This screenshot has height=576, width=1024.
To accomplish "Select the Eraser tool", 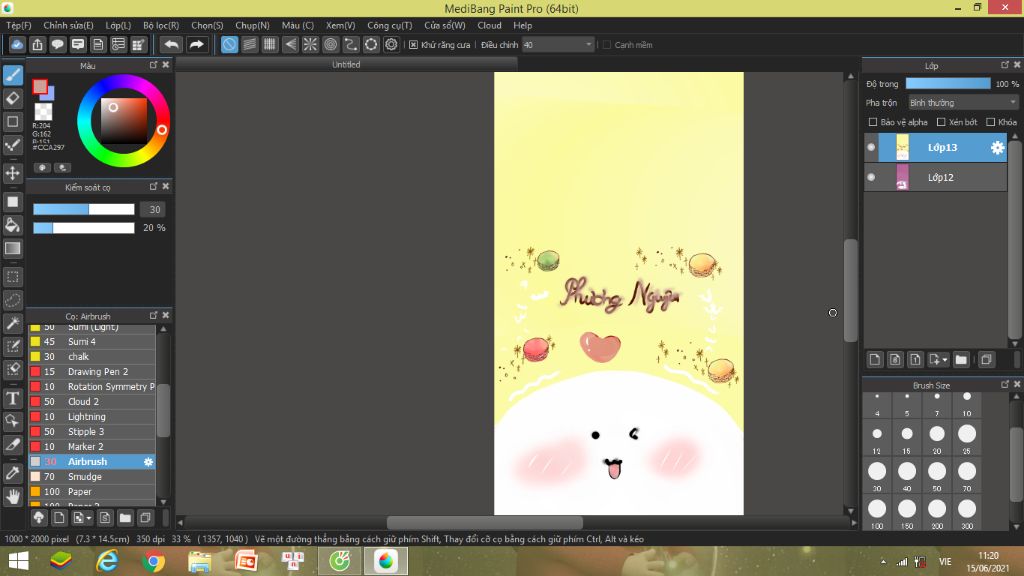I will click(x=12, y=99).
